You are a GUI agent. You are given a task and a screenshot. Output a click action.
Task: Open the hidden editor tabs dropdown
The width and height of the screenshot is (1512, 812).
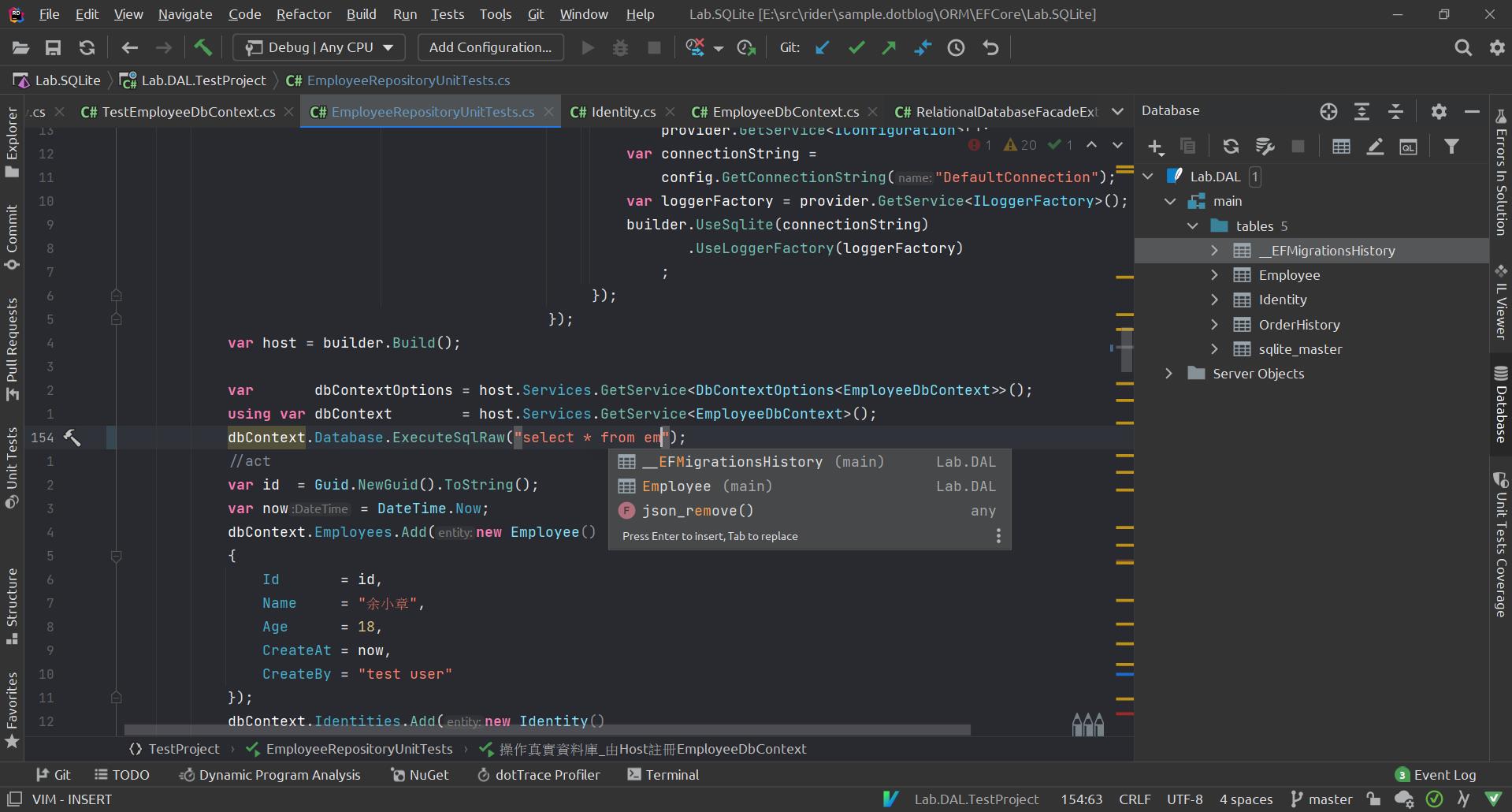click(1117, 112)
